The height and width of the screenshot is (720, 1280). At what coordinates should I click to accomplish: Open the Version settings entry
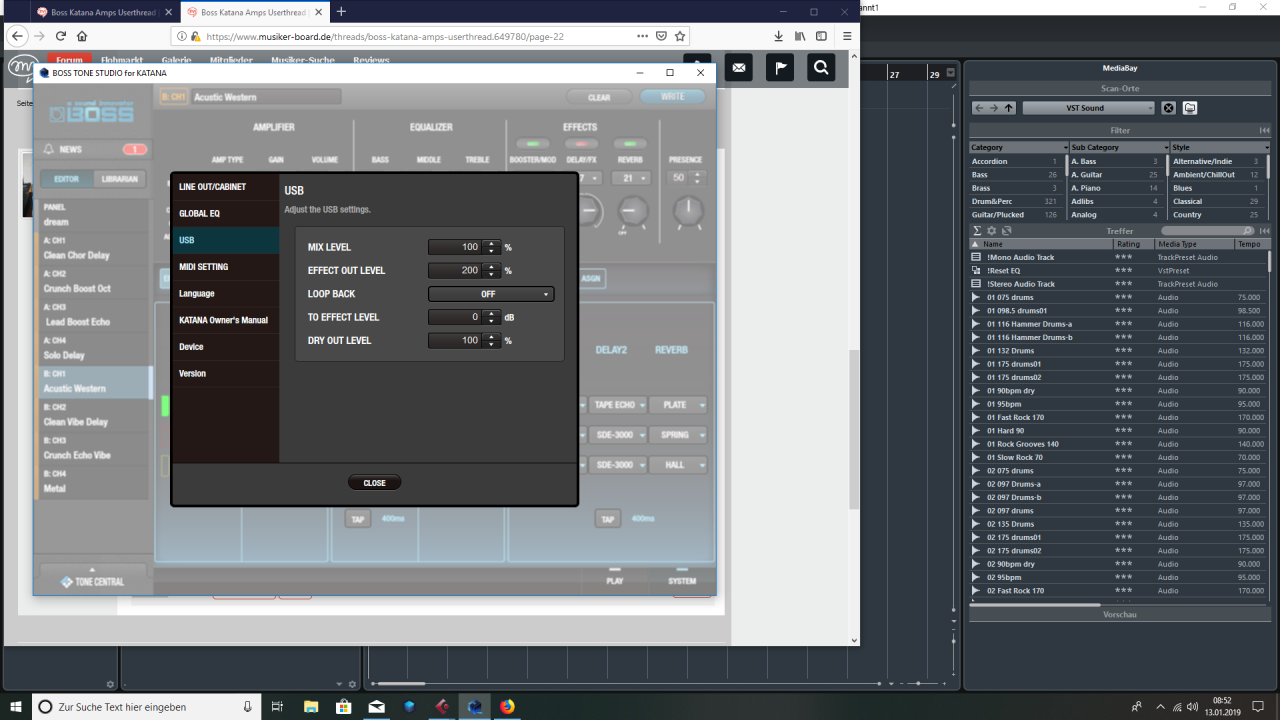(x=226, y=373)
